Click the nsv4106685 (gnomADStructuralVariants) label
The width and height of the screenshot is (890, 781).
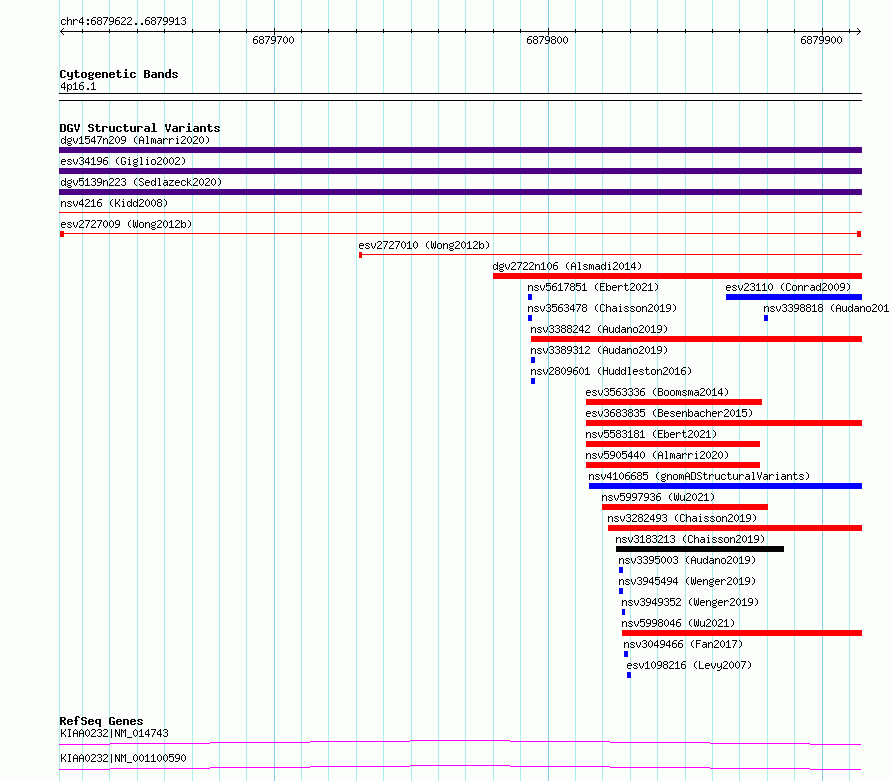pyautogui.click(x=699, y=476)
